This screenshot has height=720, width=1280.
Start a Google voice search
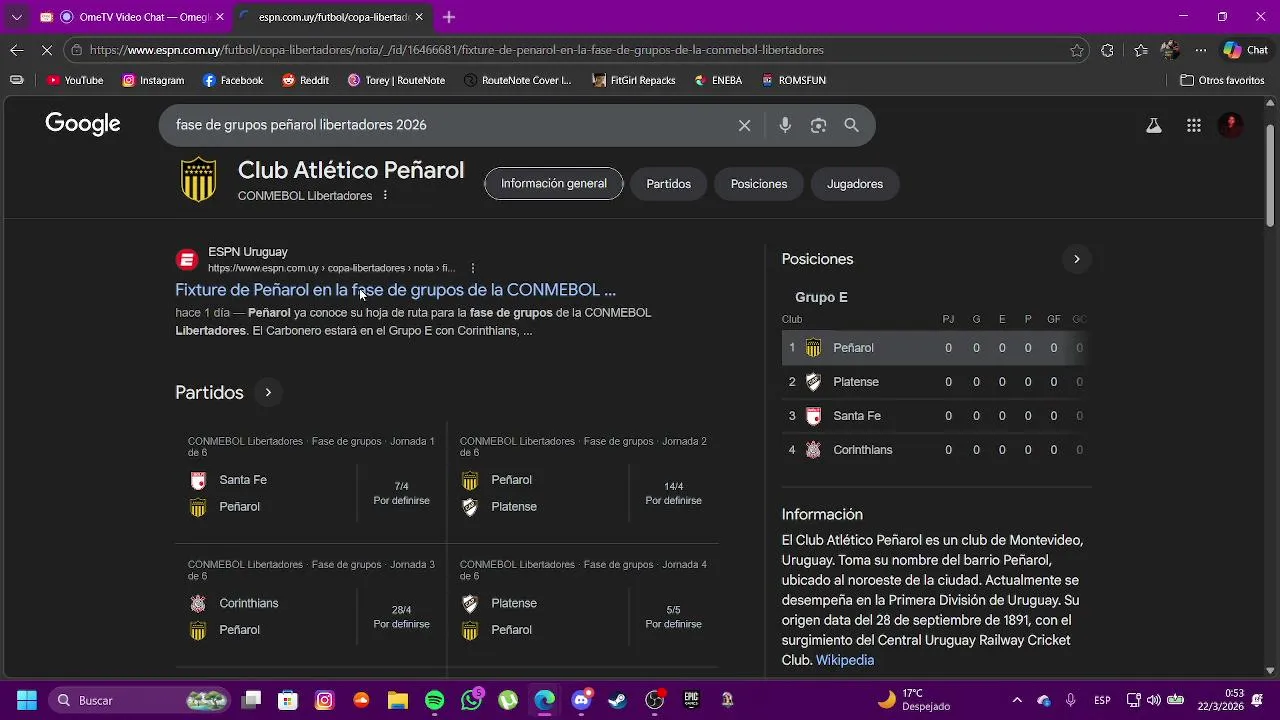(x=785, y=125)
